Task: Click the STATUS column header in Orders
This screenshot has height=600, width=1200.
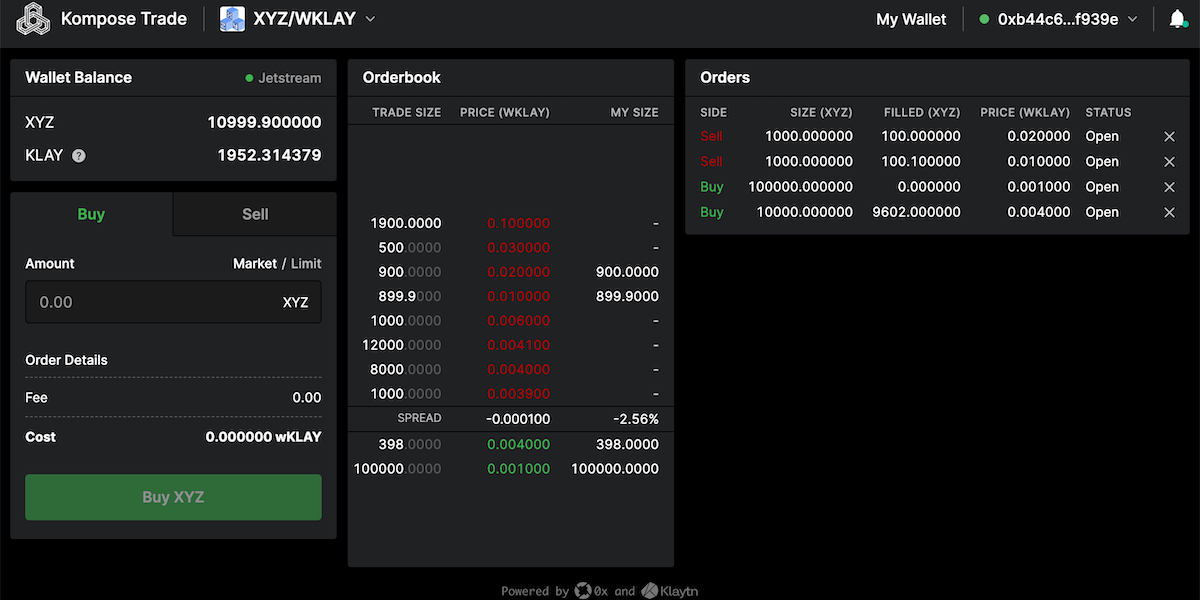Action: 1108,113
